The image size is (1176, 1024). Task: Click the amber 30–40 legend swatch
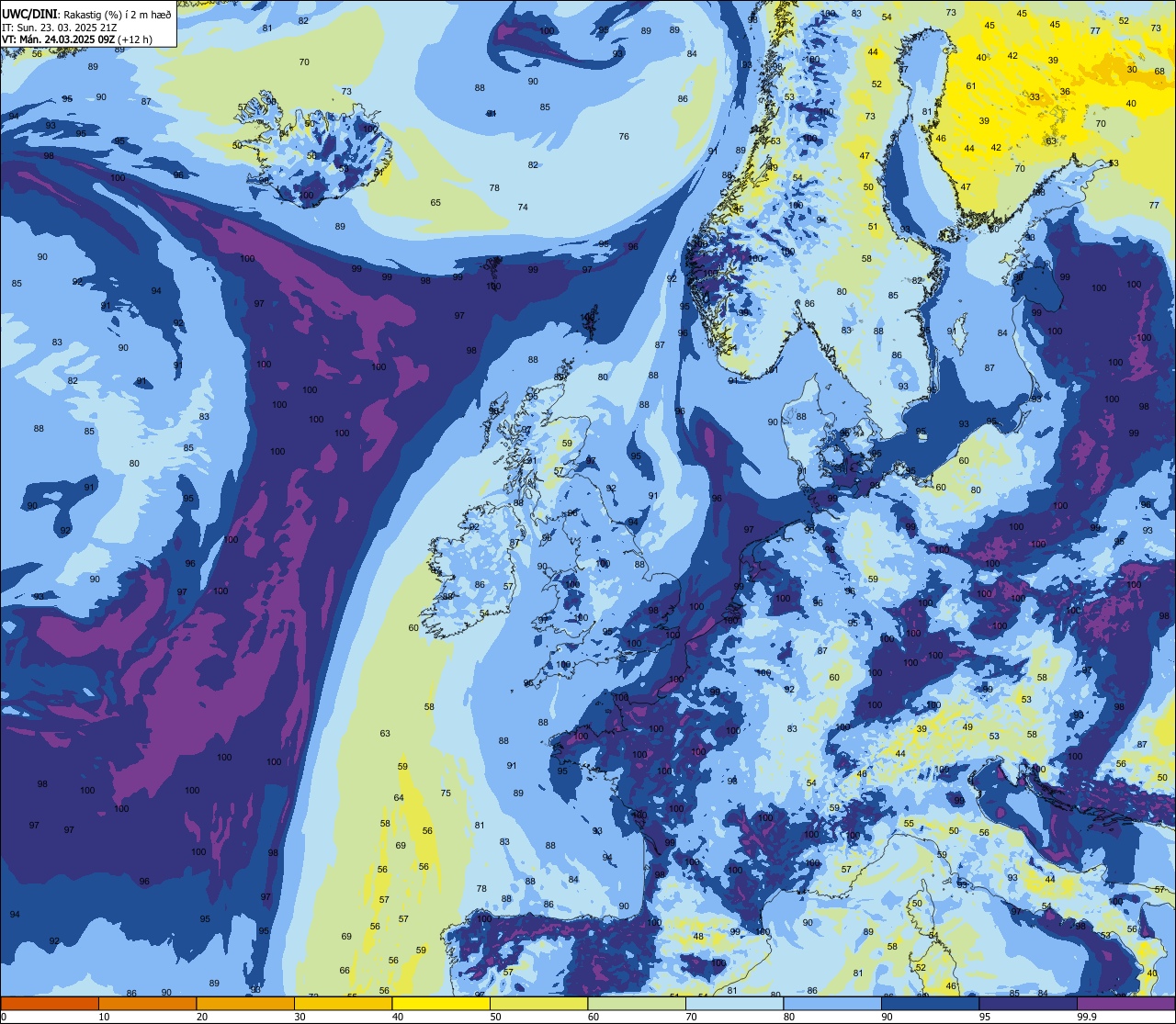[343, 1003]
